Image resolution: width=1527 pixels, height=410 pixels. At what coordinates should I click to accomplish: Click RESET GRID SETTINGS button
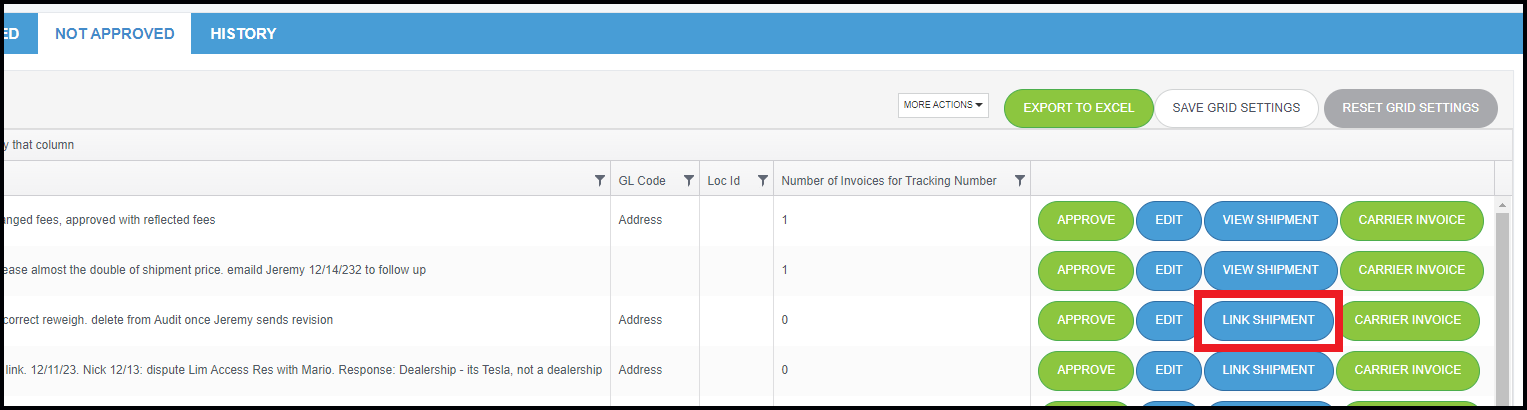(1410, 108)
